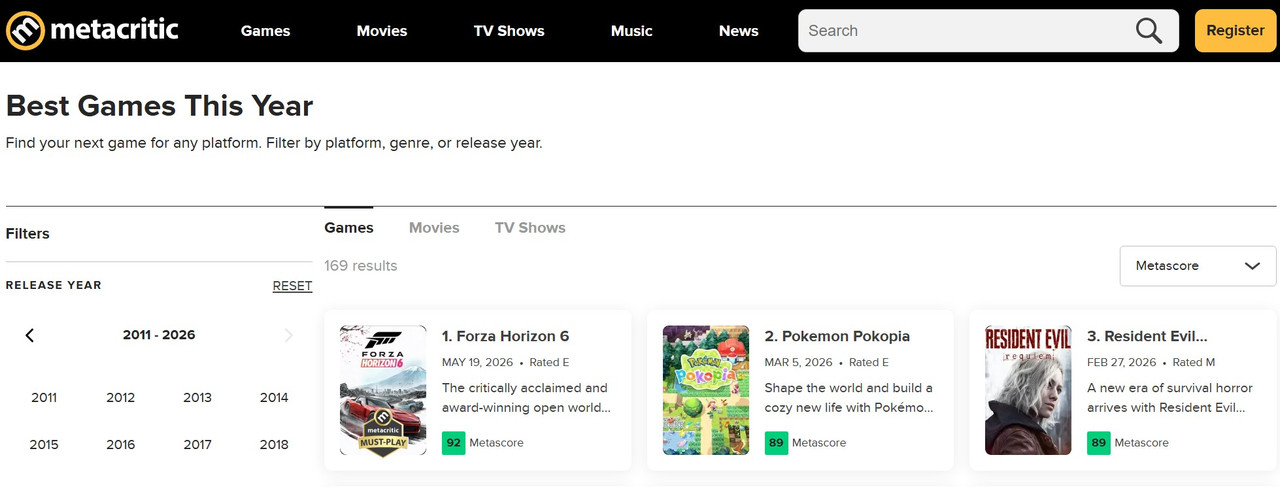Switch to the TV Shows results tab
Screen dimensions: 1280x487
pos(530,228)
